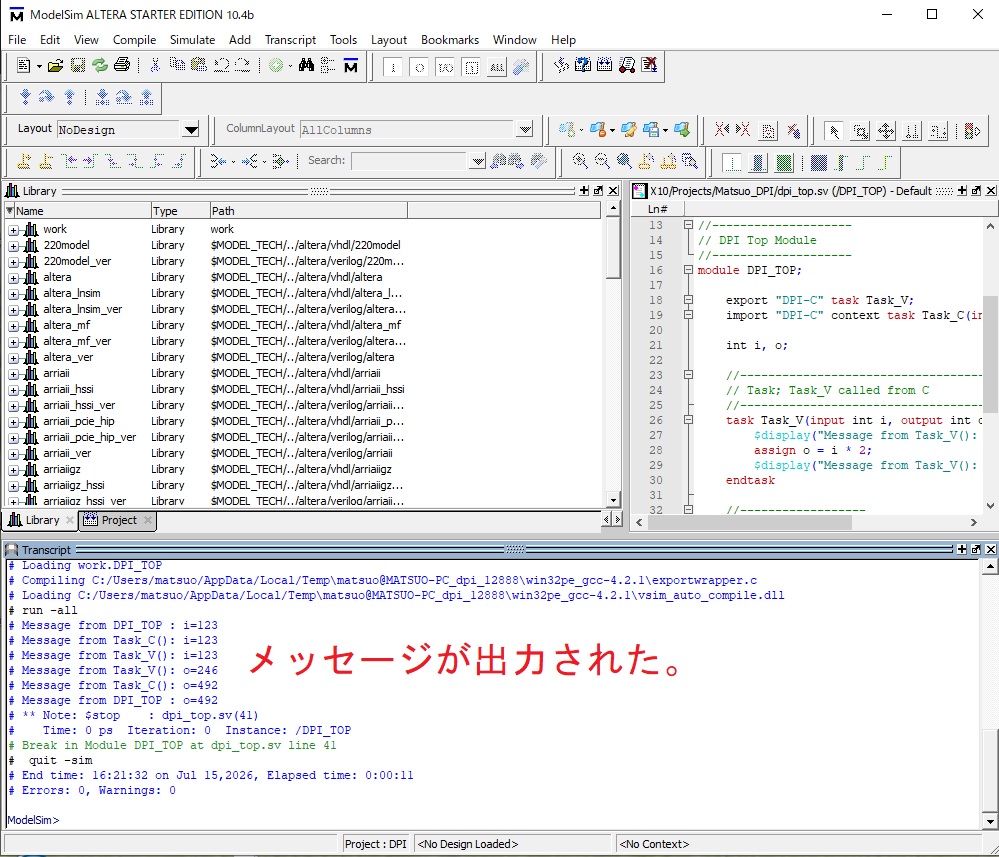Viewport: 999px width, 857px height.
Task: Click the Zoom Mode dashed-box tool icon
Action: [860, 131]
